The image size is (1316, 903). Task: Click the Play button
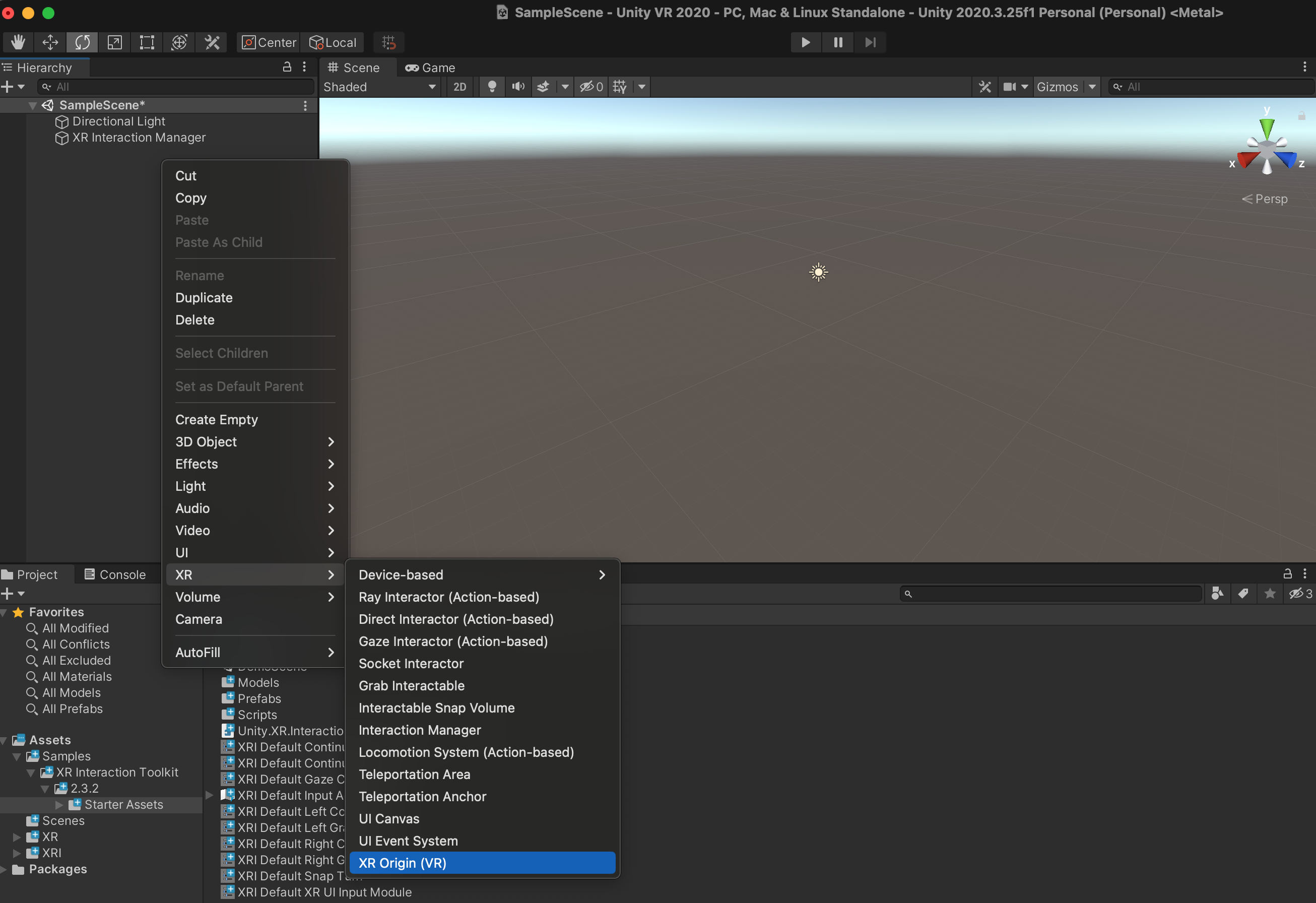[805, 42]
